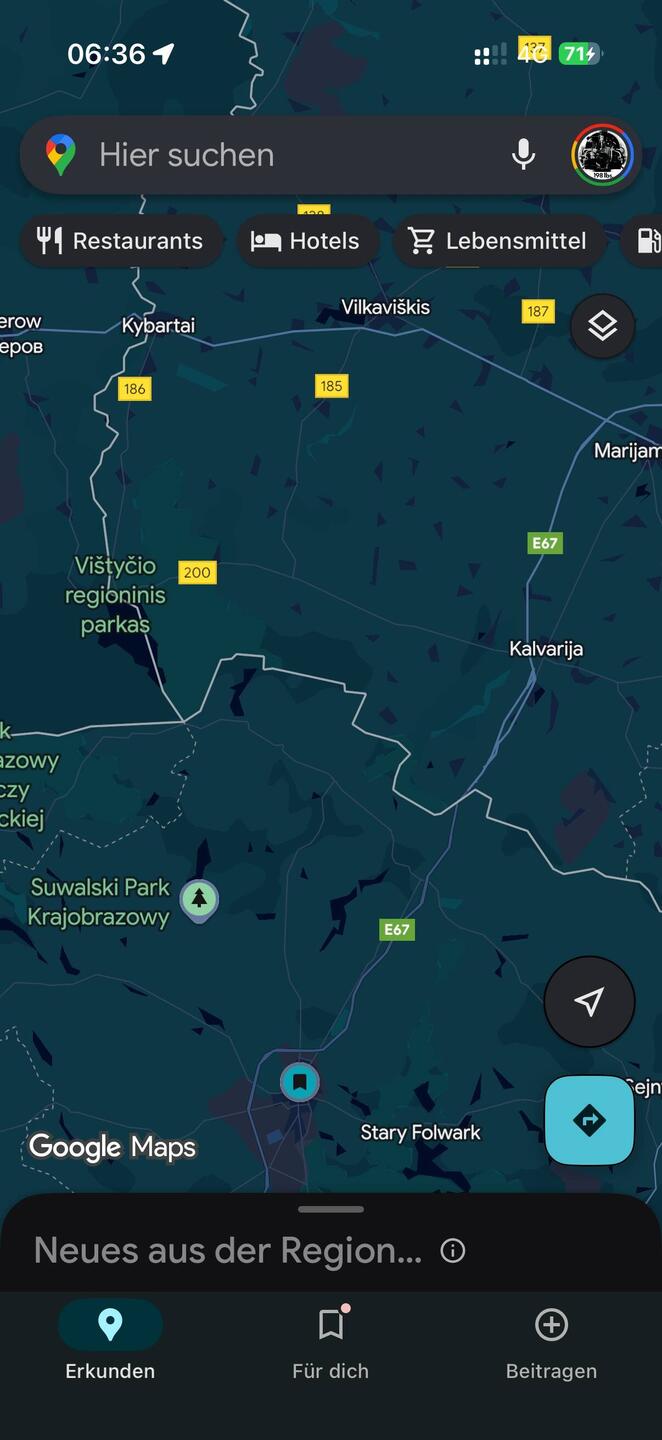Viewport: 662px width, 1440px height.
Task: Select the Lebensmittel chip
Action: [499, 241]
